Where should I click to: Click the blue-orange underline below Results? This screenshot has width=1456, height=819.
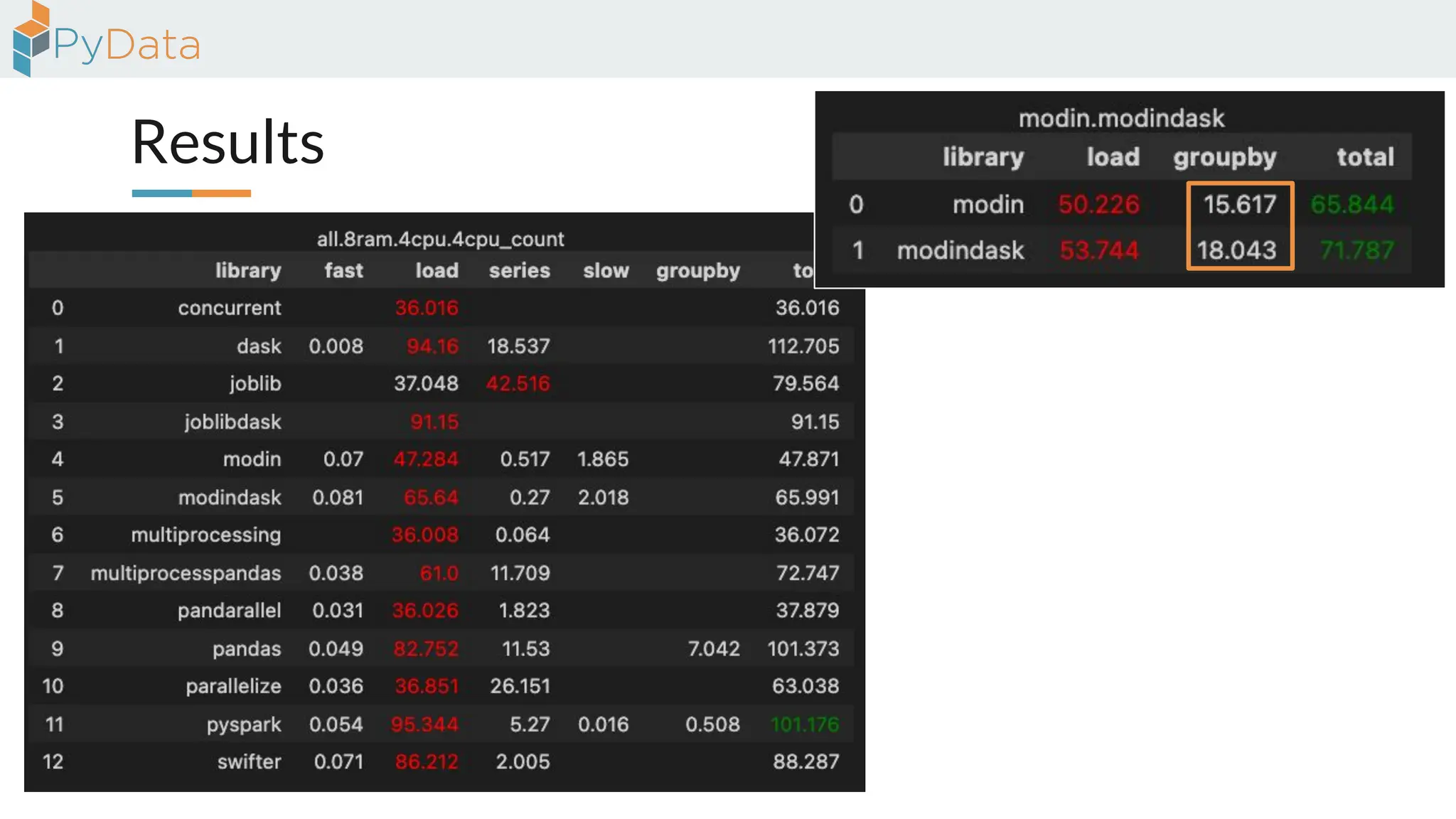point(191,193)
